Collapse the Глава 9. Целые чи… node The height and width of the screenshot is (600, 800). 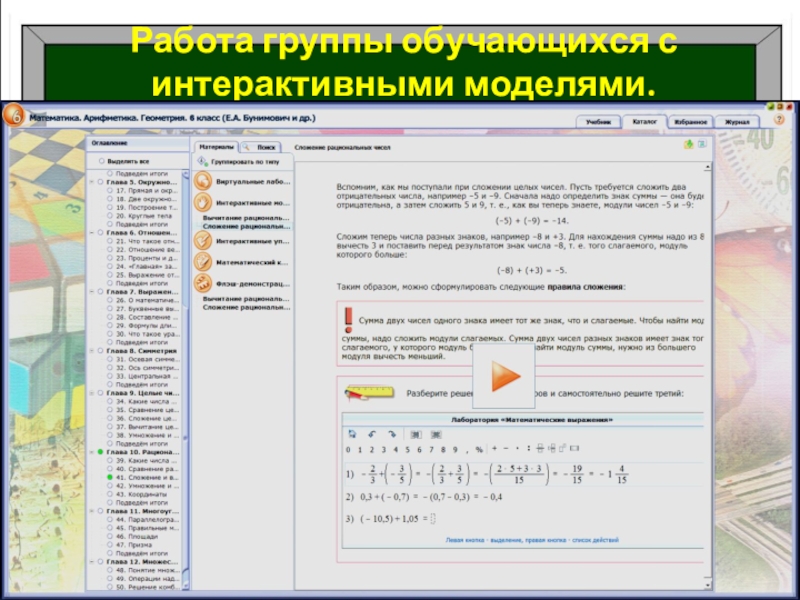click(x=92, y=393)
